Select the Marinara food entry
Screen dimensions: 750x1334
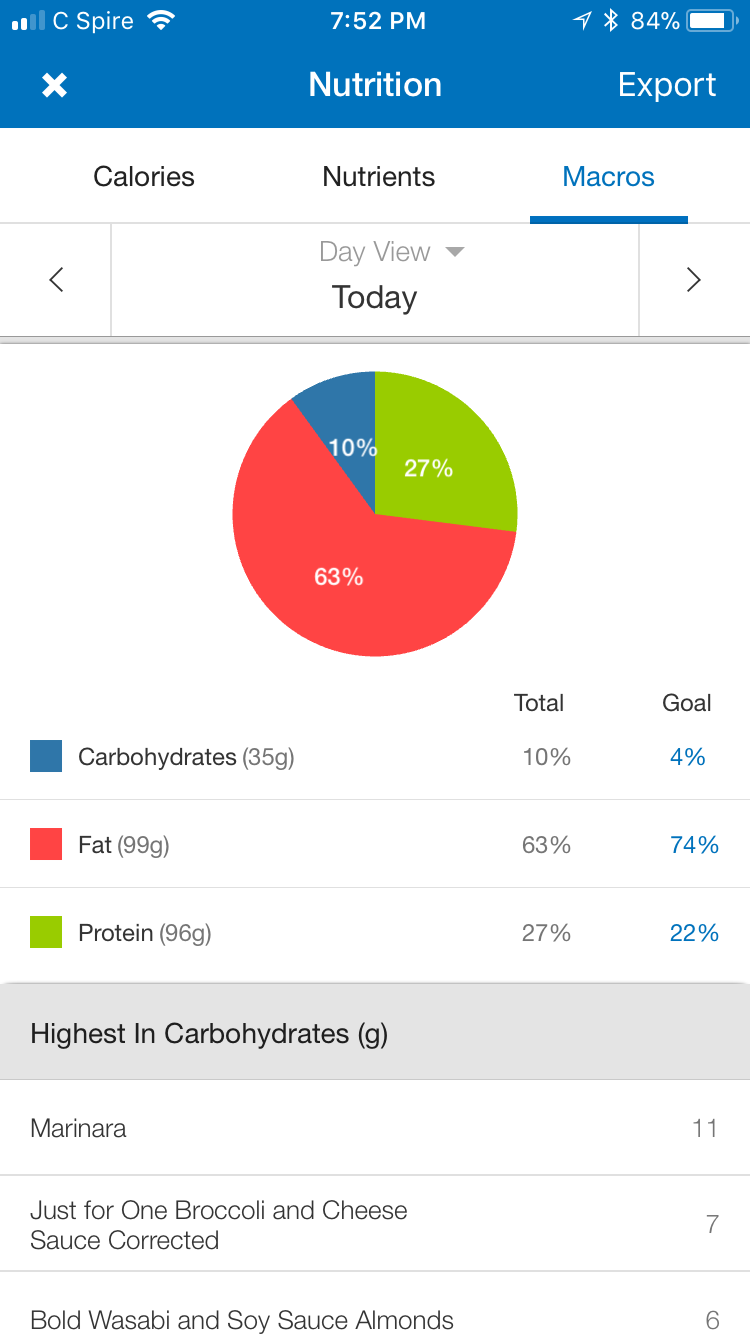coord(374,1128)
